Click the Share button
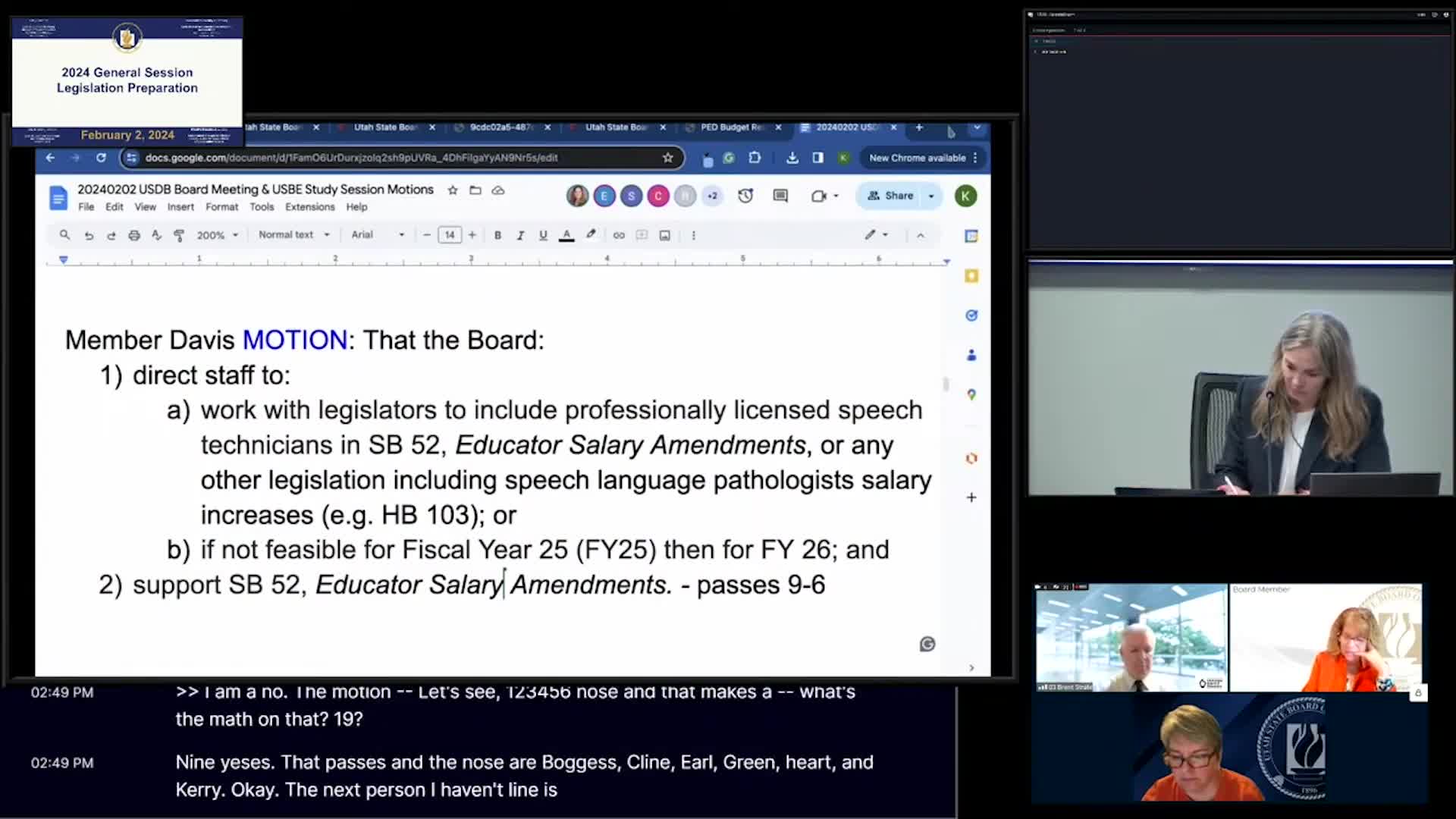 (891, 196)
